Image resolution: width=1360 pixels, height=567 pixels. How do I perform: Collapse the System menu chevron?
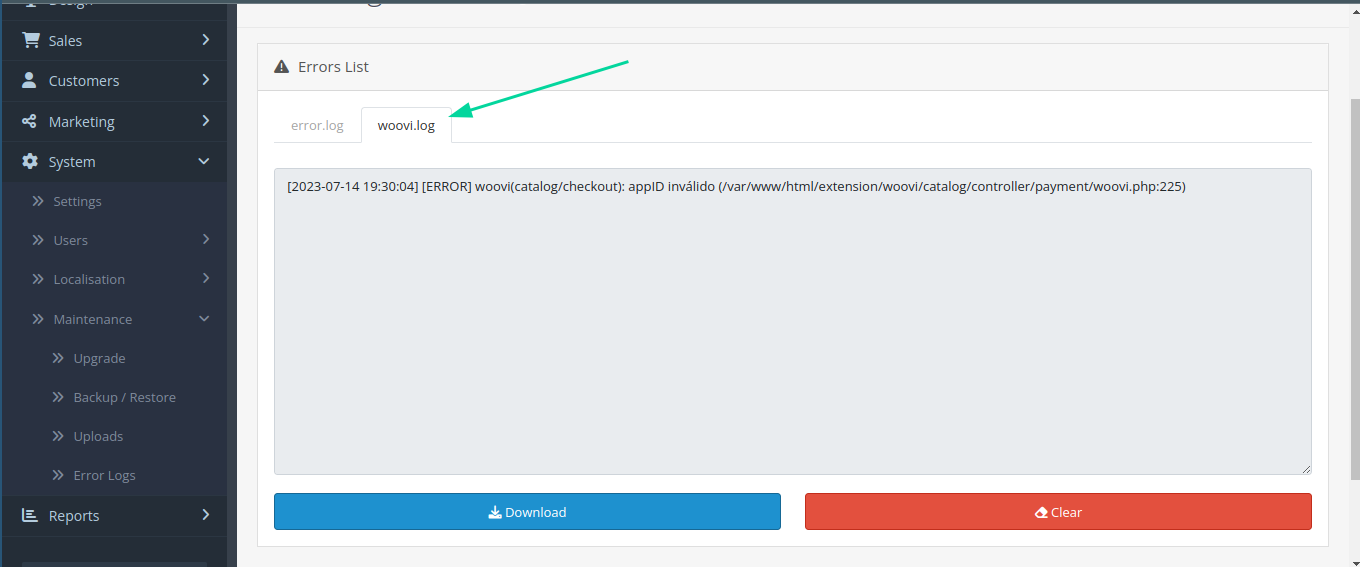pyautogui.click(x=204, y=161)
